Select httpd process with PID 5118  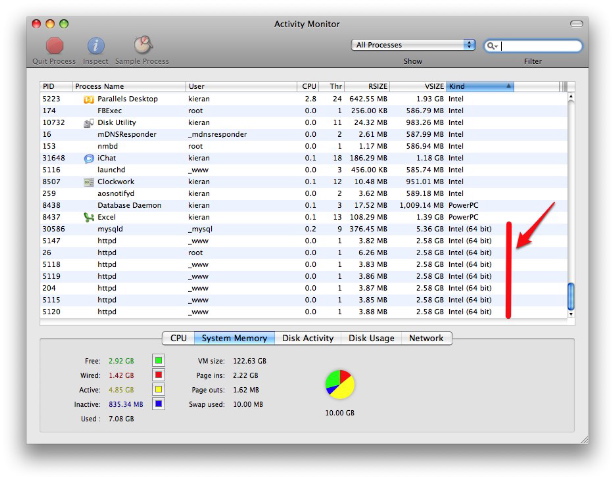[x=304, y=265]
